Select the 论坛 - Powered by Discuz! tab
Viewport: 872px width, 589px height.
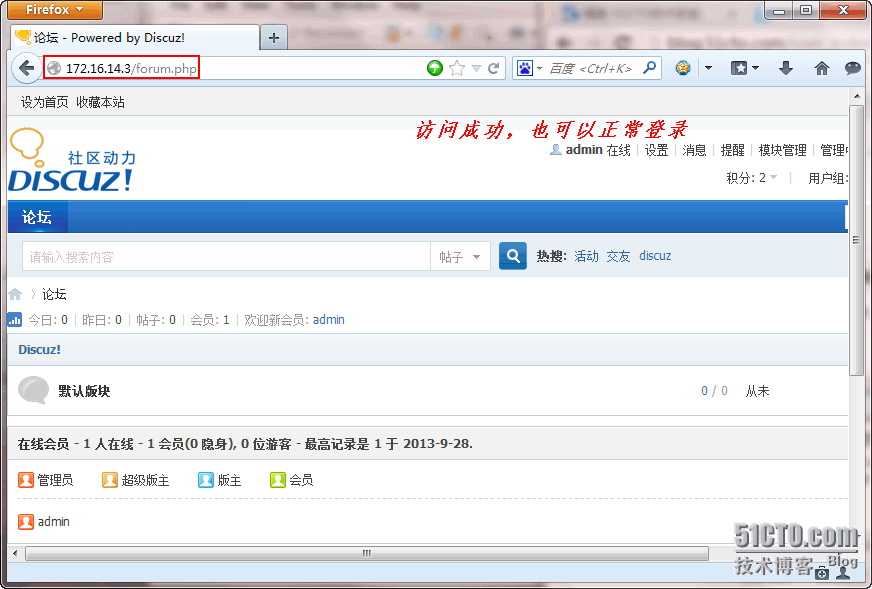click(133, 37)
